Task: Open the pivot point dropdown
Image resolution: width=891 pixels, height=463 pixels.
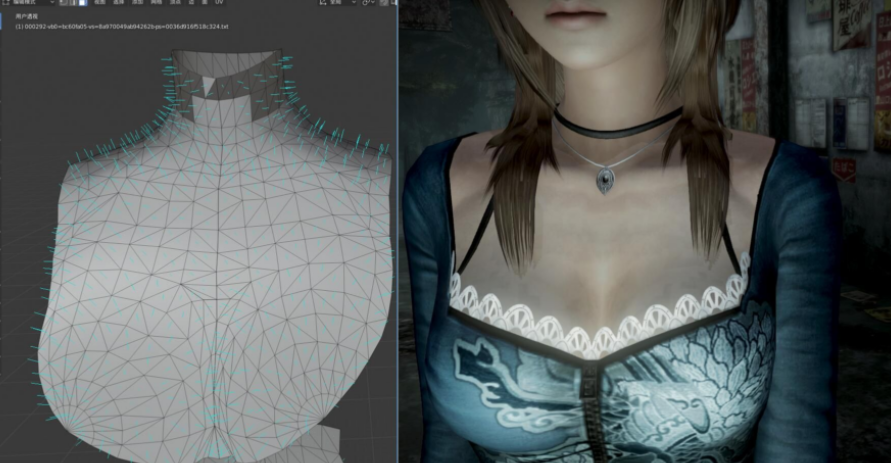Action: coord(369,2)
